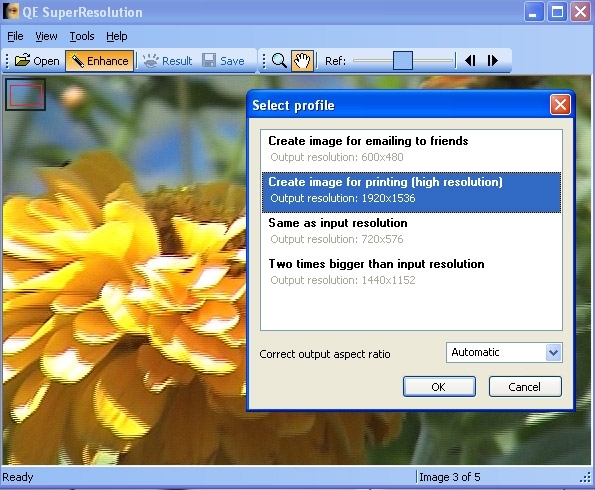The image size is (595, 490).
Task: Select 'Create image for printing' profile
Action: [x=411, y=192]
